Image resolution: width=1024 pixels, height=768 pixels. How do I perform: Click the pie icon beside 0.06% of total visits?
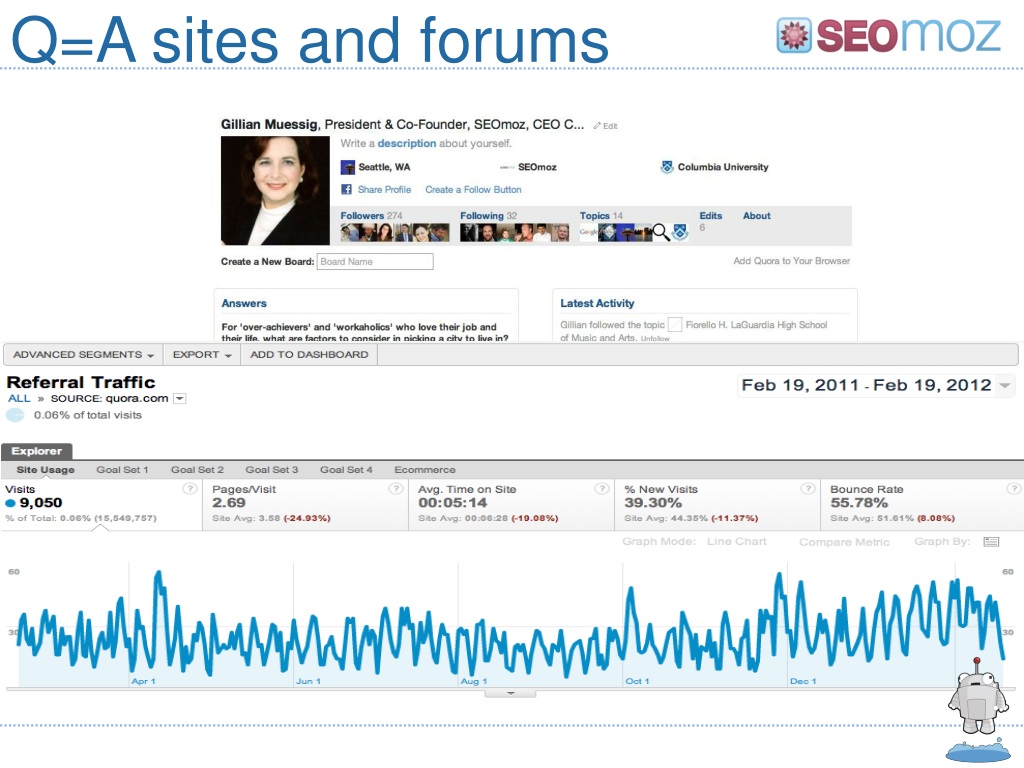pos(15,415)
